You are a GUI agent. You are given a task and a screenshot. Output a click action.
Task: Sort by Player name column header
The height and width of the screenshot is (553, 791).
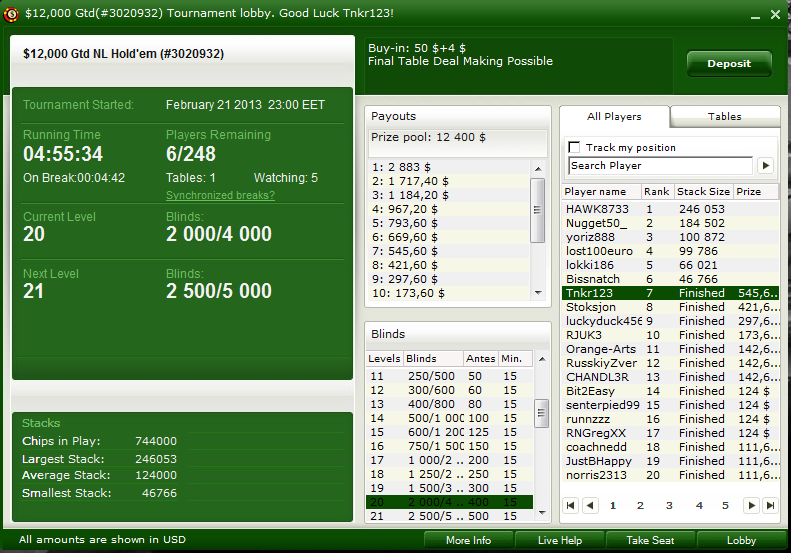click(x=601, y=192)
